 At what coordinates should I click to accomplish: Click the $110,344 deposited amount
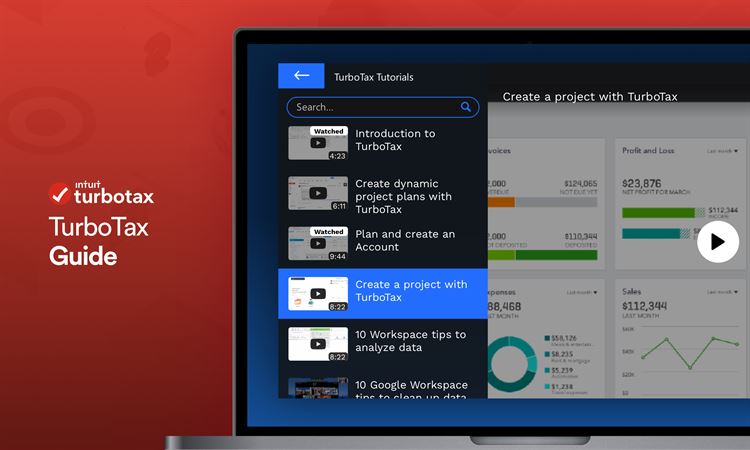pyautogui.click(x=581, y=236)
